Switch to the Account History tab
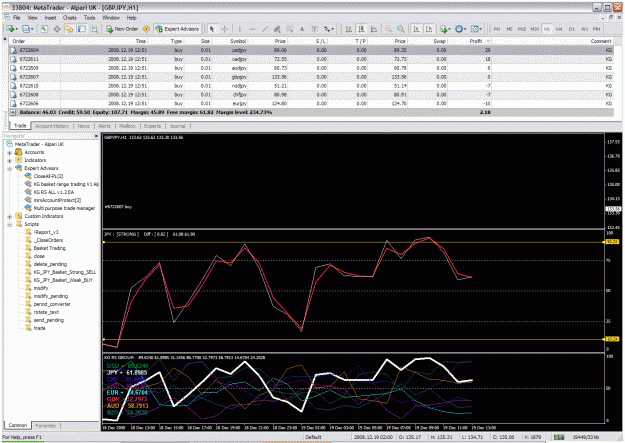Image resolution: width=625 pixels, height=443 pixels. pyautogui.click(x=52, y=126)
